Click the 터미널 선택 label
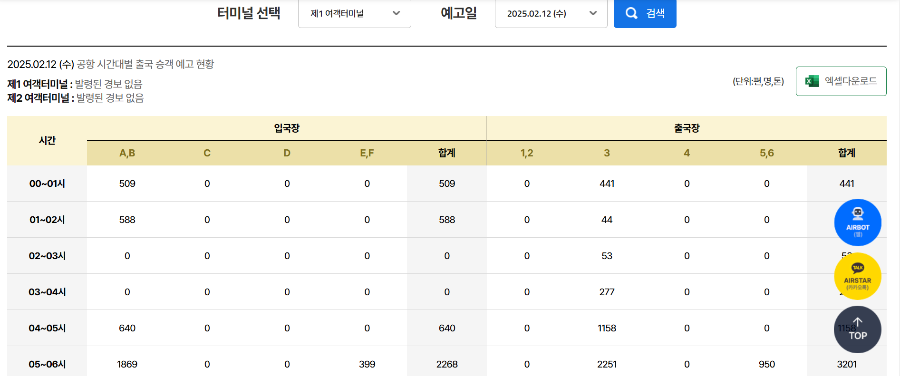Screen dimensions: 900x376 tap(249, 14)
